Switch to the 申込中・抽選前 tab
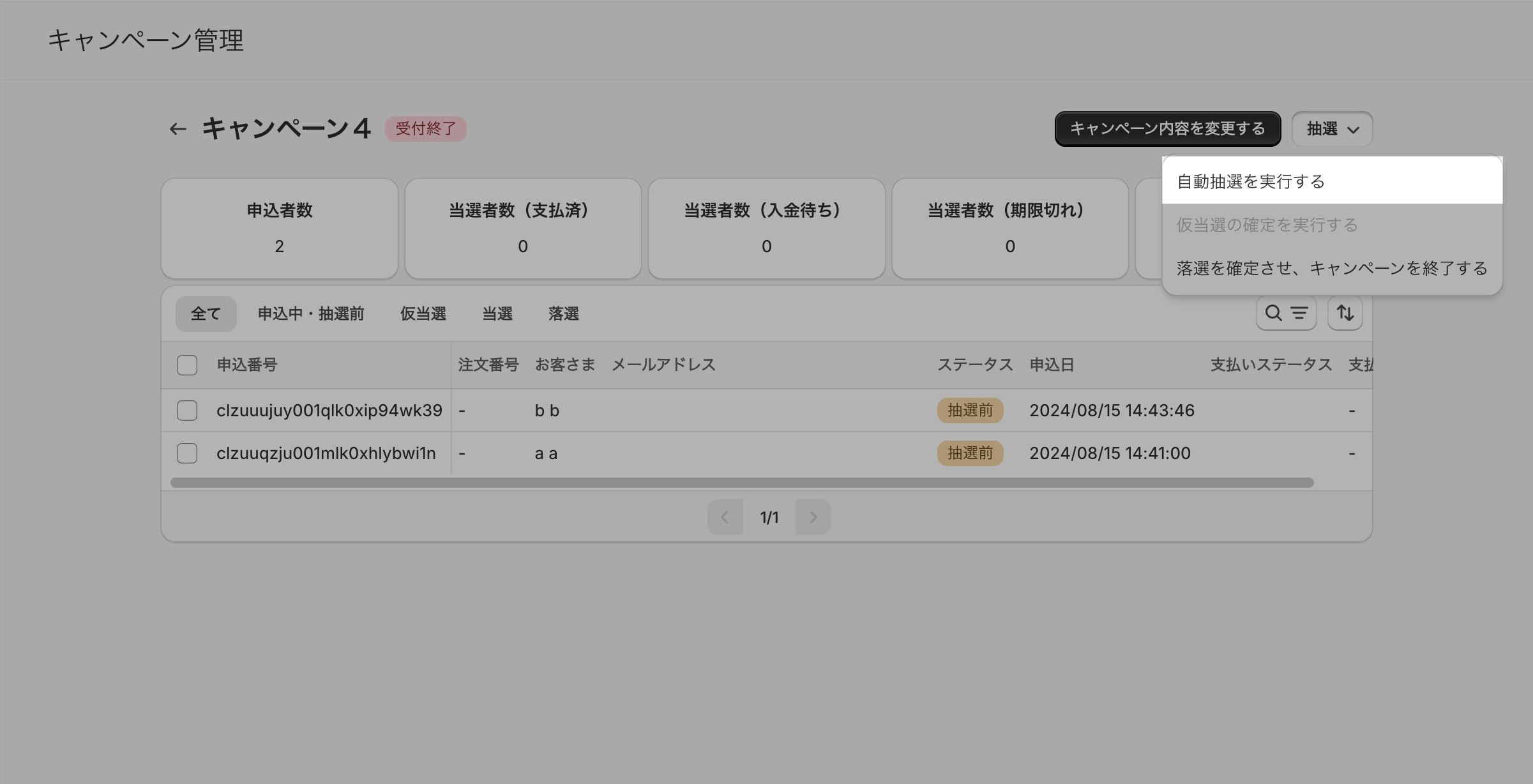This screenshot has width=1533, height=784. [311, 313]
